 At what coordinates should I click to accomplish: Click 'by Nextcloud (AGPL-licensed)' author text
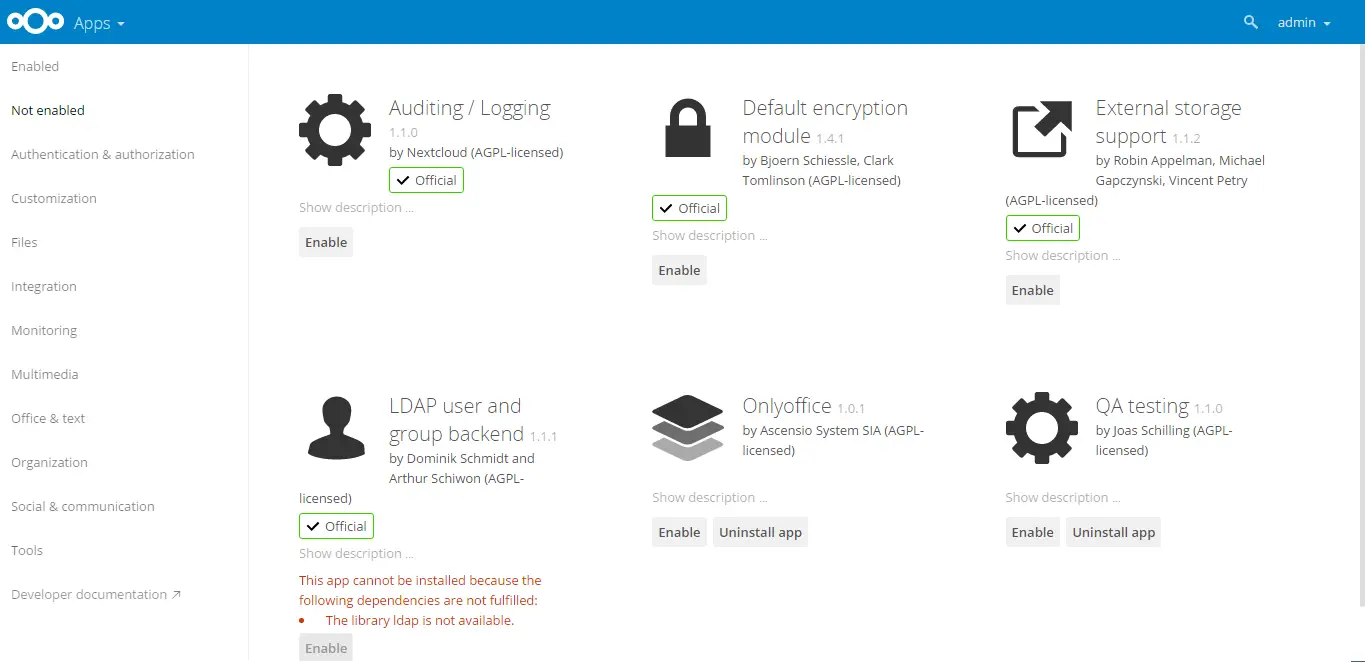point(476,152)
